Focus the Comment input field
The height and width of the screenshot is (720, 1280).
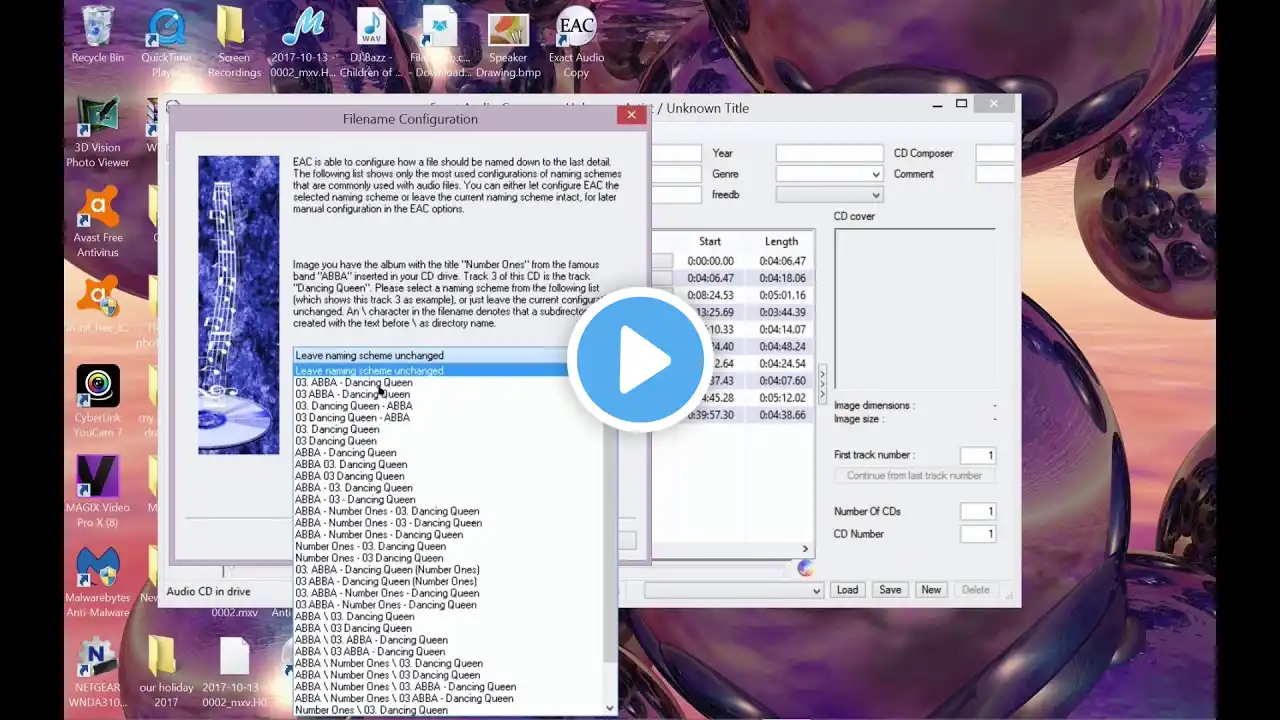995,174
